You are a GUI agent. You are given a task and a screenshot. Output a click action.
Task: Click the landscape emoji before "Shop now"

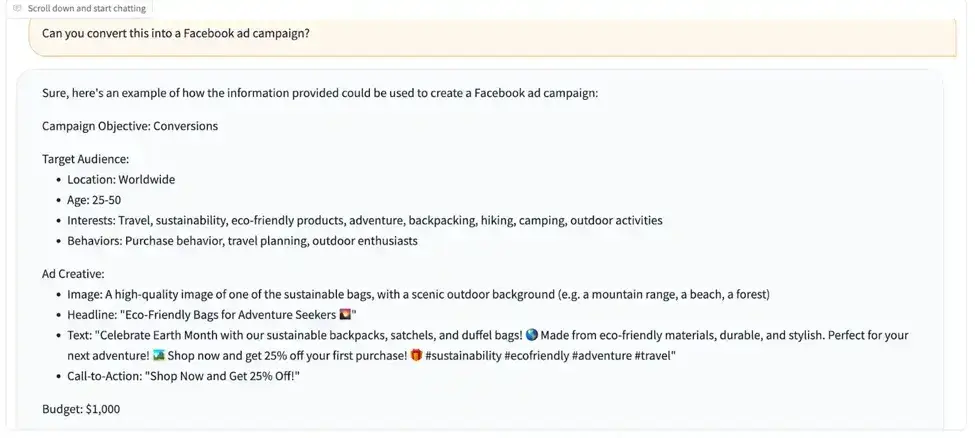pos(159,355)
